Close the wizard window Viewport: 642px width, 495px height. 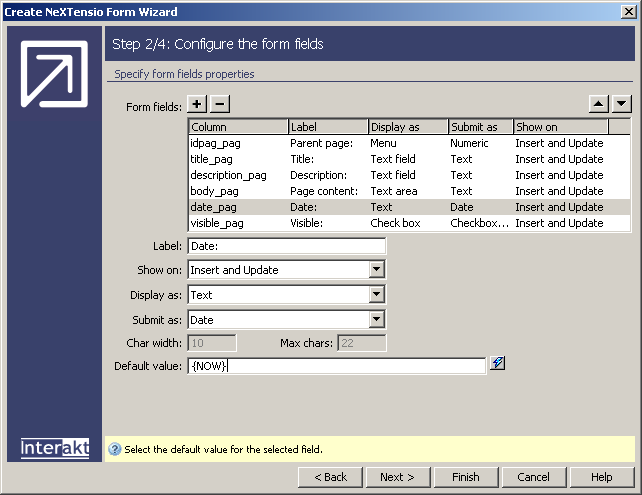[627, 11]
